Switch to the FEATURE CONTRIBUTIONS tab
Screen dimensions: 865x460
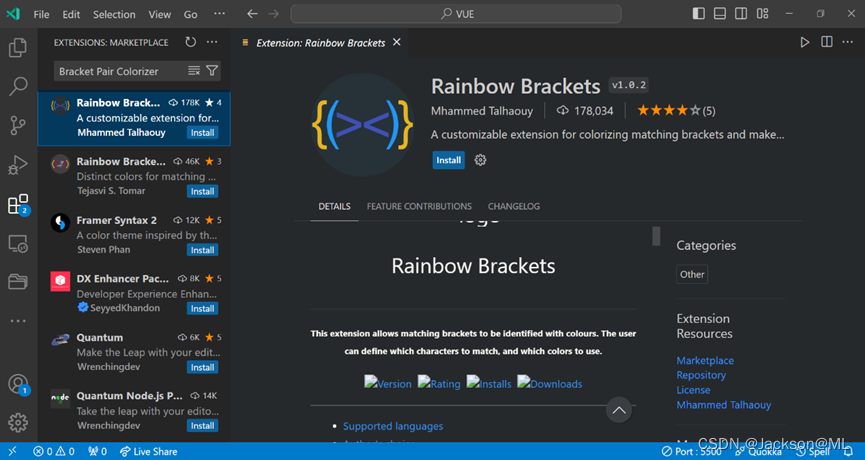click(x=419, y=206)
